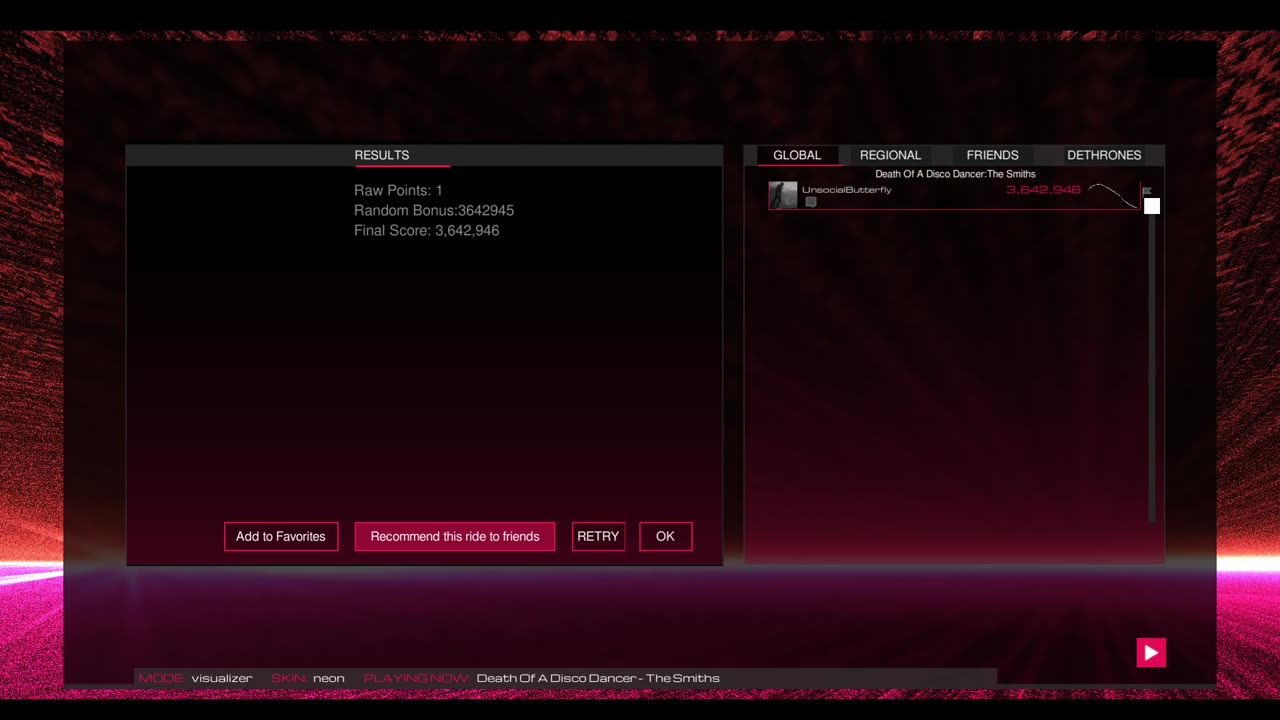Click the PLAYING NOW song title
1280x720 pixels.
point(598,678)
